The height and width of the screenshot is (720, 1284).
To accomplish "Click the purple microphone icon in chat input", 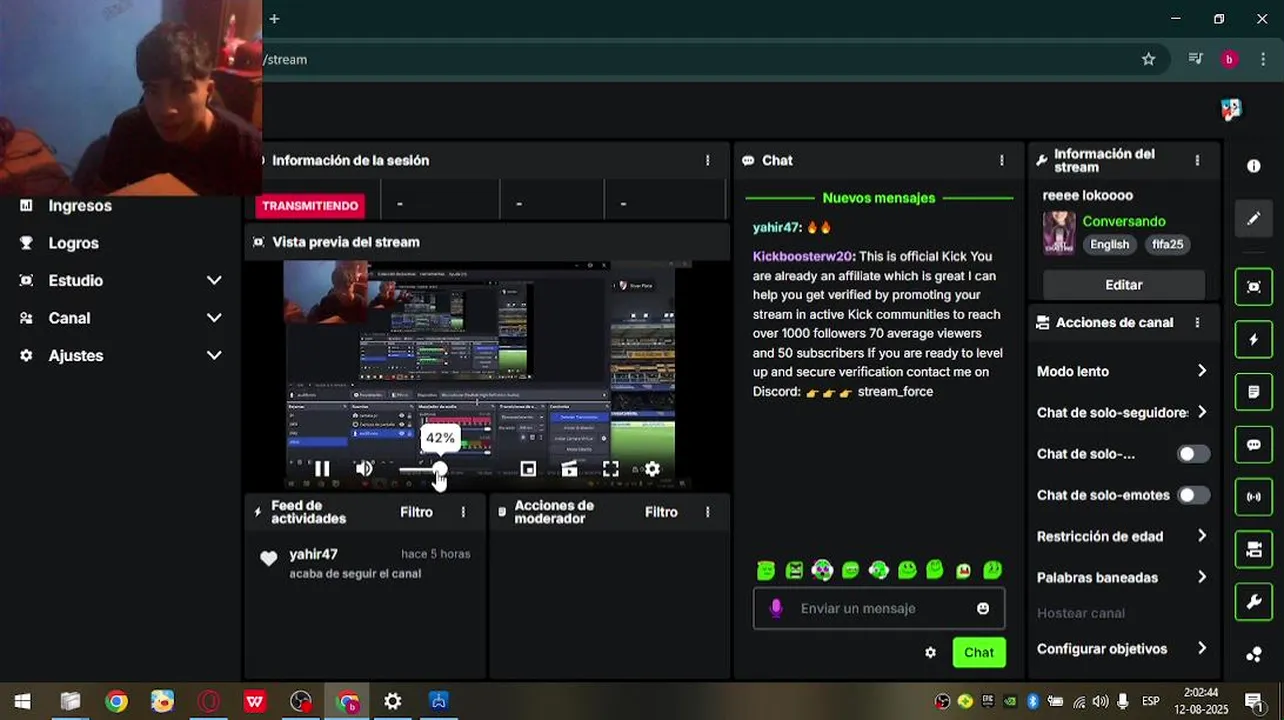I will click(x=775, y=608).
